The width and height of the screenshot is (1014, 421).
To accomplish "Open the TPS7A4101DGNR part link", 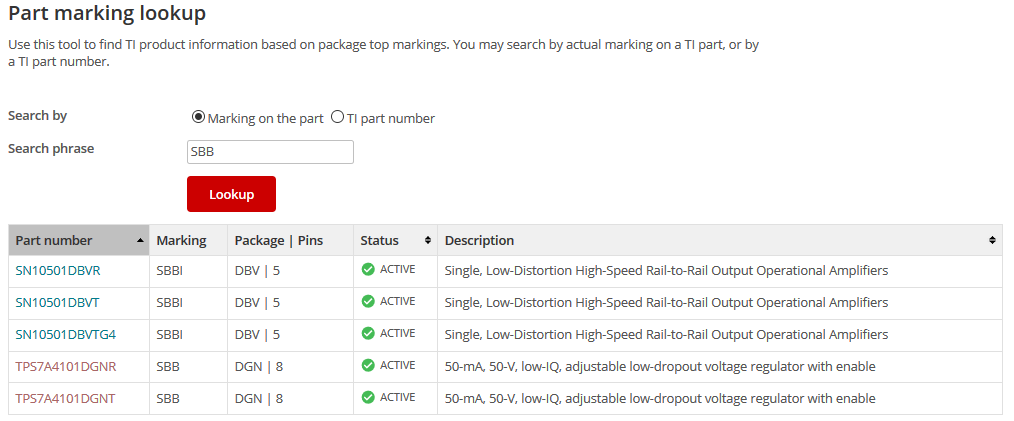I will point(65,366).
